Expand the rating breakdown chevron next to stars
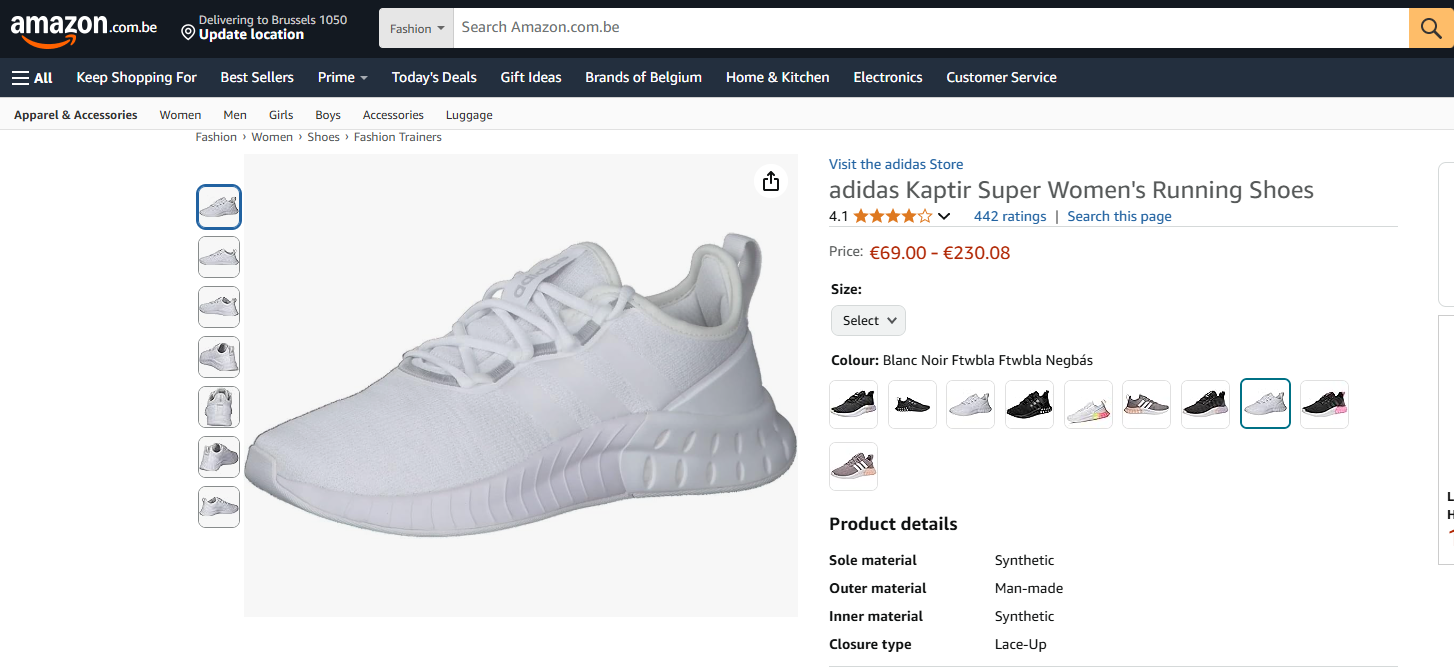This screenshot has width=1454, height=672. click(944, 217)
